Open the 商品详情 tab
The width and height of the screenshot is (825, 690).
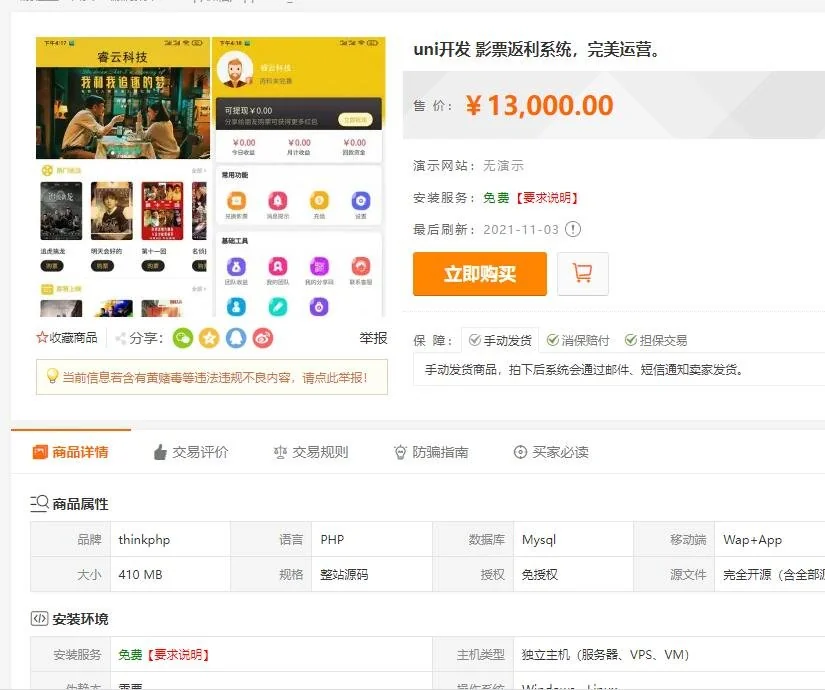(70, 452)
